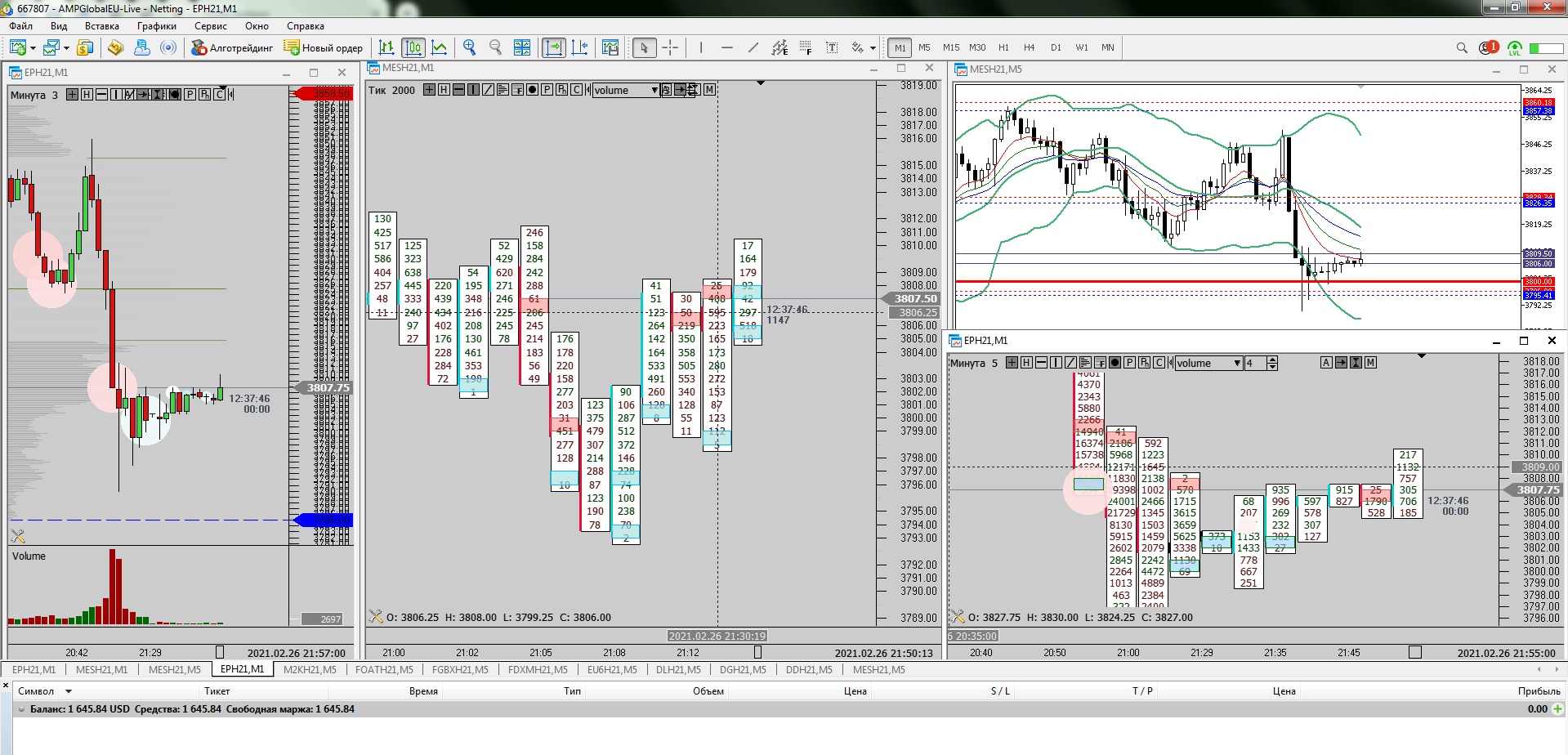Switch timeframe to D1
1568x755 pixels.
pos(1056,47)
